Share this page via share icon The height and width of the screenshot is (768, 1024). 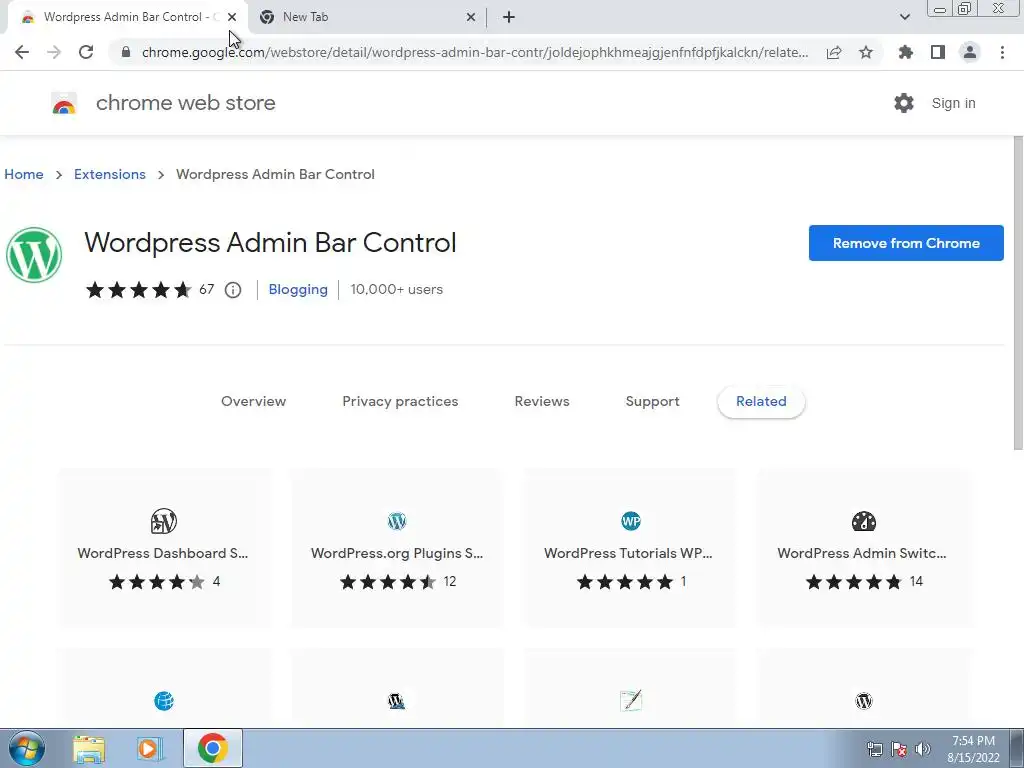coord(834,52)
